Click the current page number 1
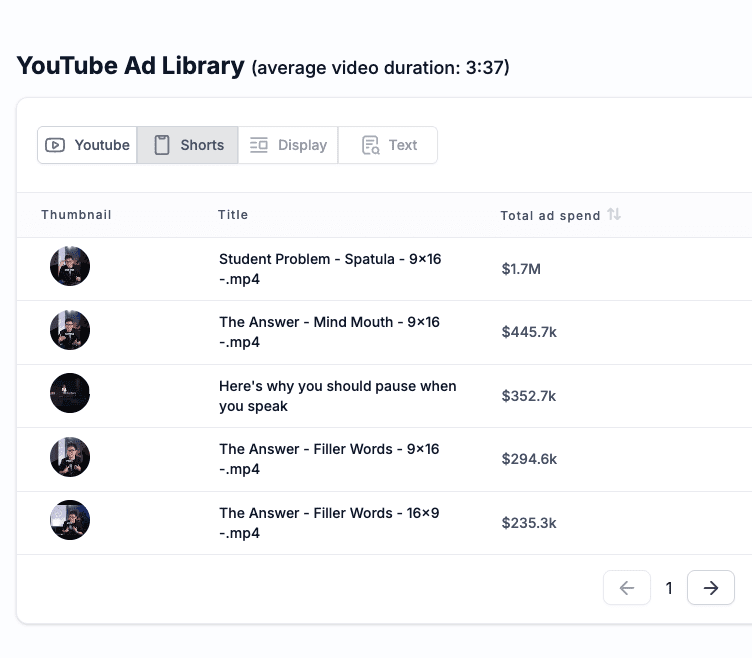 coord(669,588)
